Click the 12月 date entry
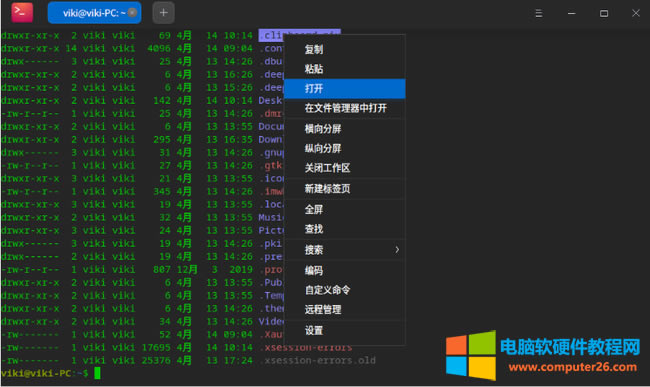Screen dimensions: 650x387 click(187, 269)
